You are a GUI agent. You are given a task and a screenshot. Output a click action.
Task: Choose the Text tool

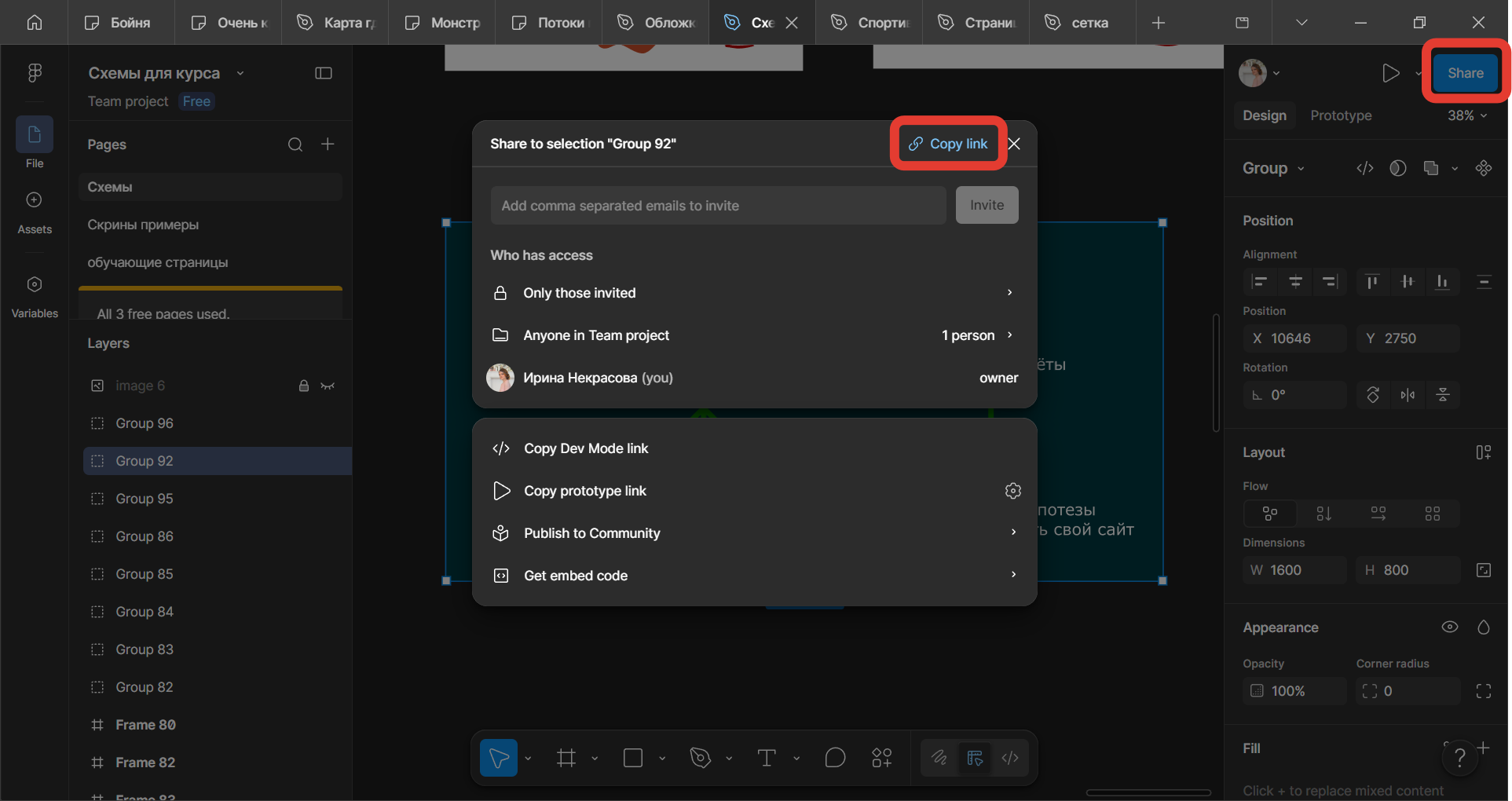(x=767, y=758)
